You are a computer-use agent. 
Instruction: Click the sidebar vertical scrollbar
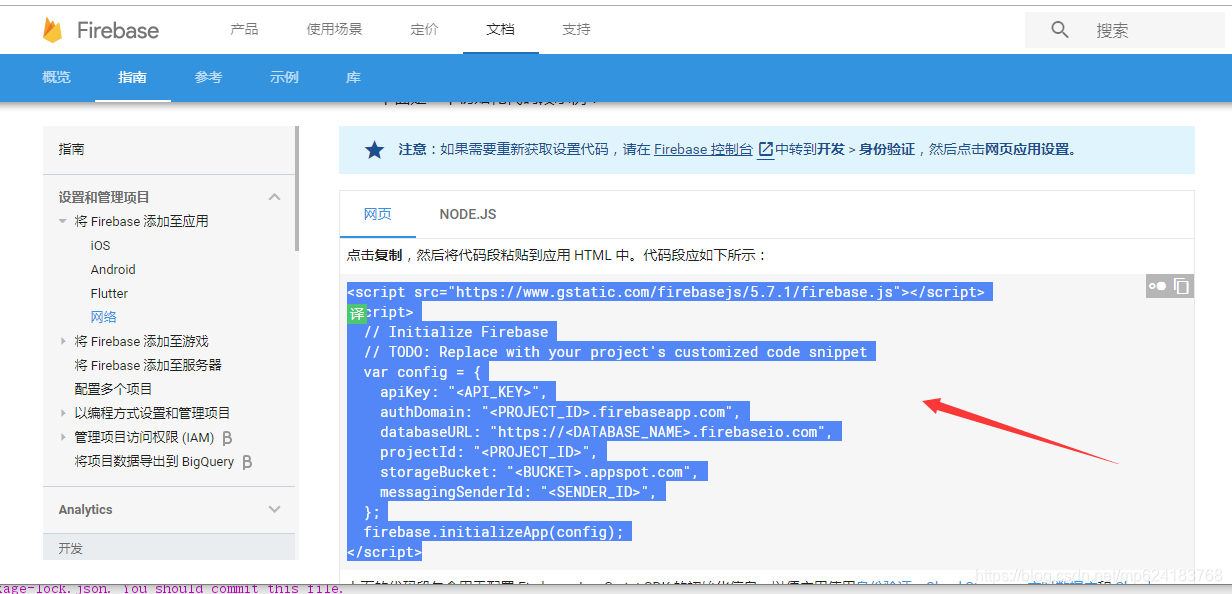click(x=296, y=188)
